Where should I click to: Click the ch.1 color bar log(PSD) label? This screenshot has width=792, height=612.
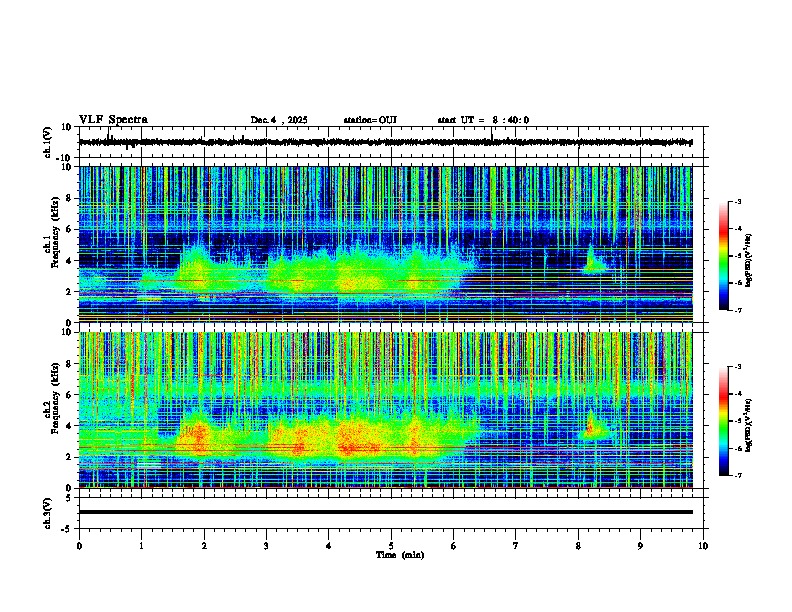pyautogui.click(x=748, y=261)
